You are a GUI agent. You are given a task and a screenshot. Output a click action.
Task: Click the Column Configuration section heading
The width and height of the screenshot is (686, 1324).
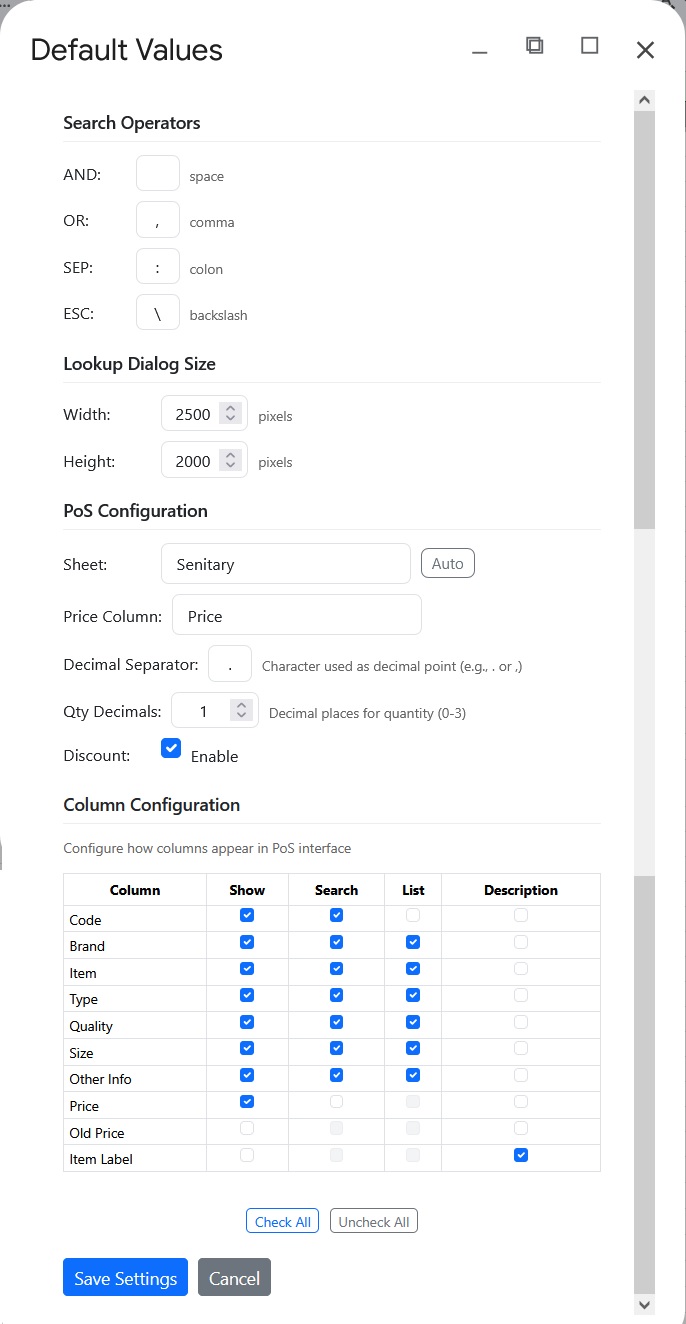(152, 805)
